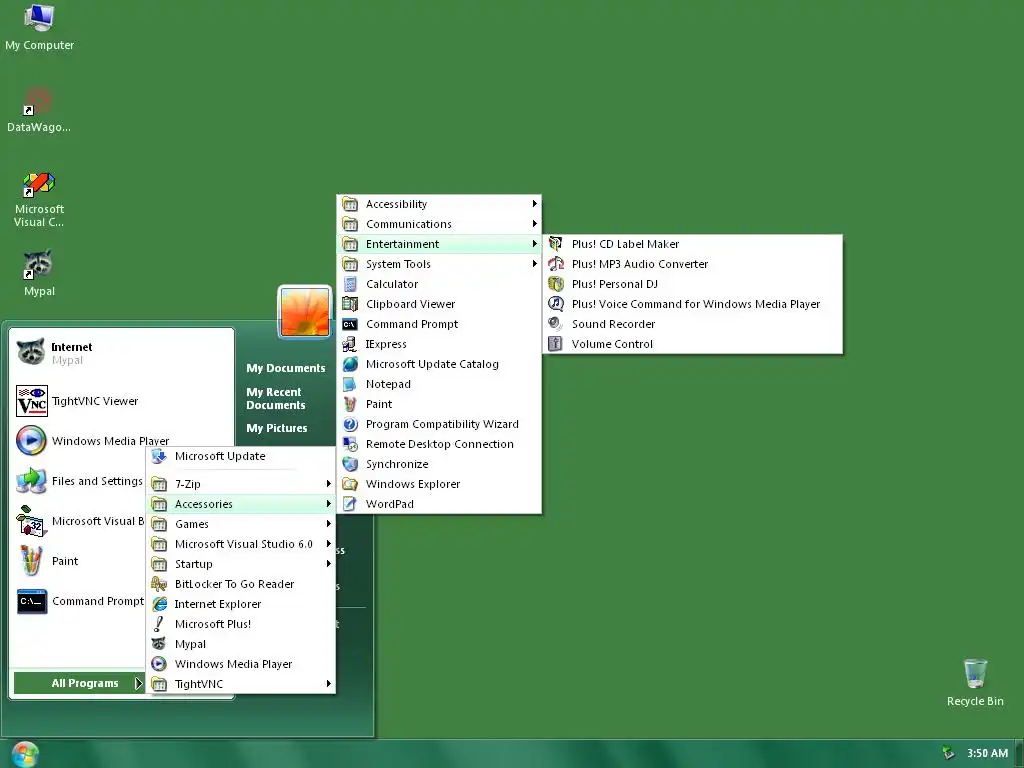Open Synchronize icon
1024x768 pixels.
[350, 464]
